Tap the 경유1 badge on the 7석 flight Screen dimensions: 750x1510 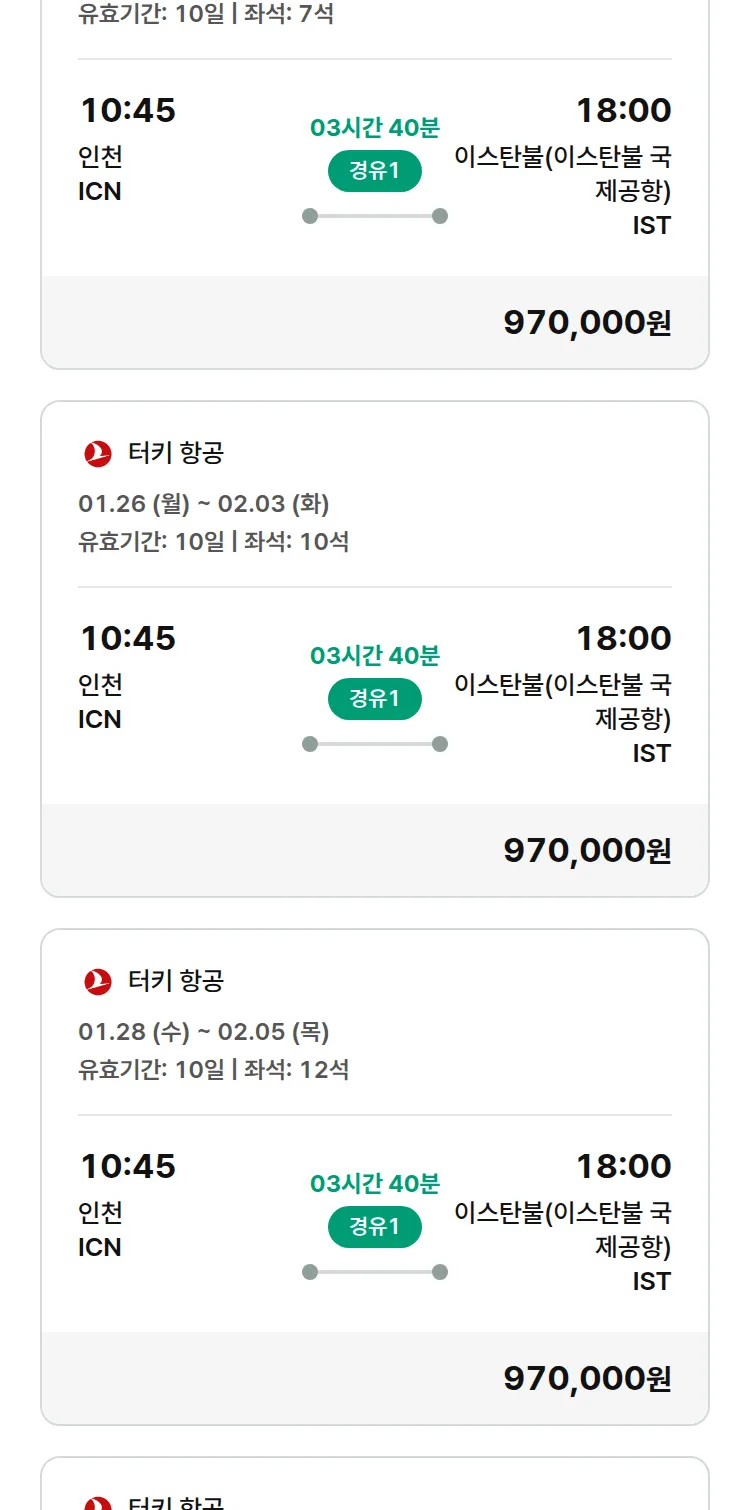click(x=375, y=171)
